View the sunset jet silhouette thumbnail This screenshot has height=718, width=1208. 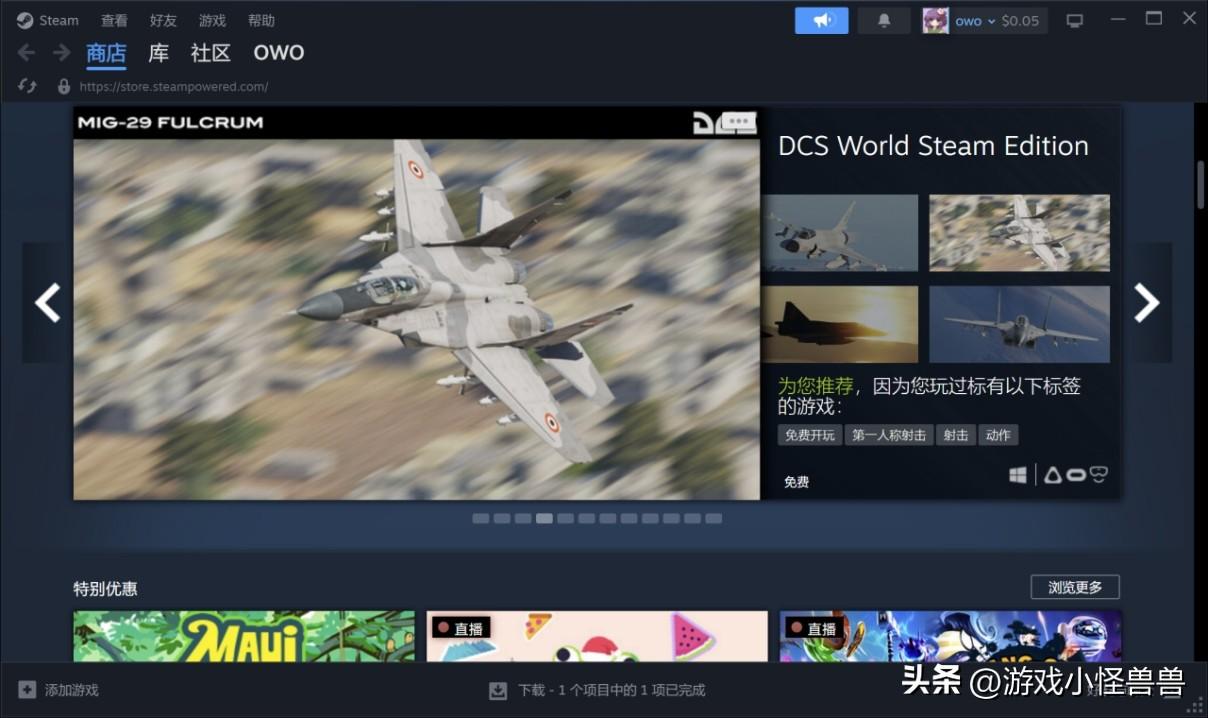coord(841,324)
